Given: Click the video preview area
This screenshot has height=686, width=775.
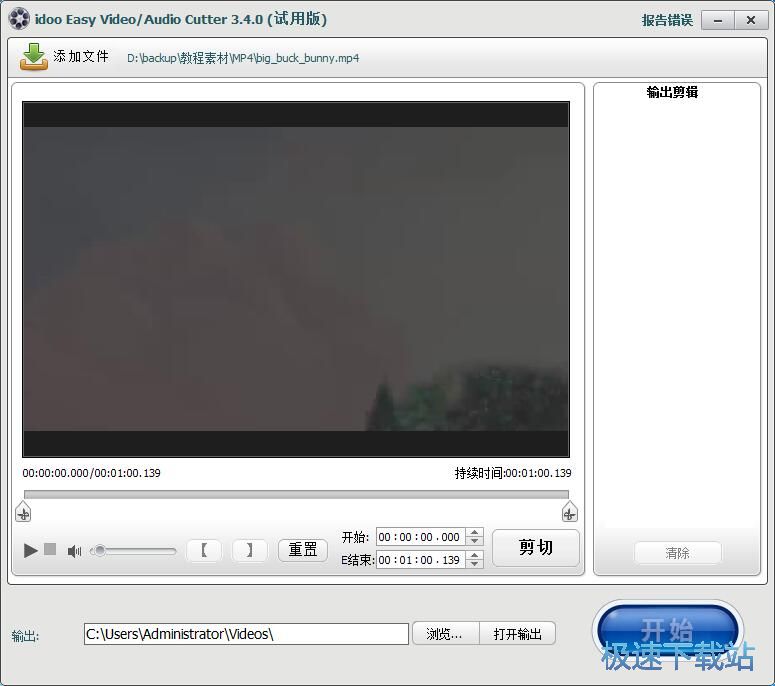Looking at the screenshot, I should (296, 279).
